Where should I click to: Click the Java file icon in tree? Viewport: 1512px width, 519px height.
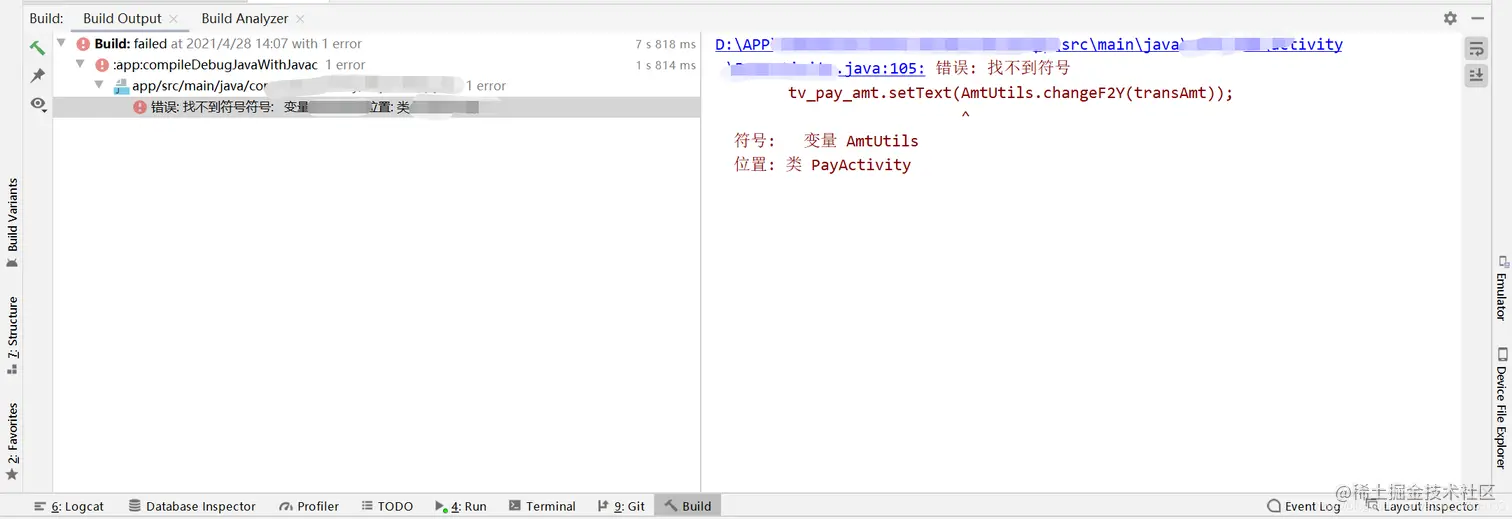121,86
